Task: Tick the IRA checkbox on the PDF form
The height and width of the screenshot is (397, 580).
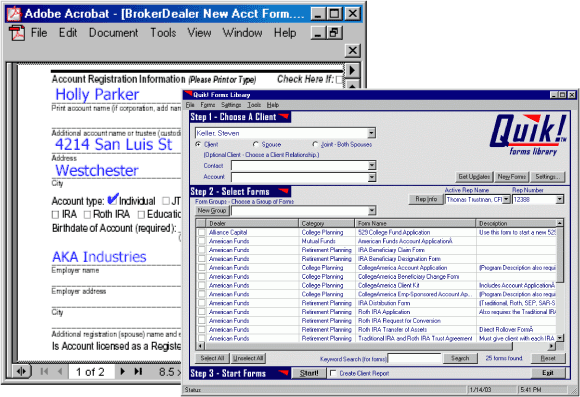Action: pyautogui.click(x=55, y=215)
